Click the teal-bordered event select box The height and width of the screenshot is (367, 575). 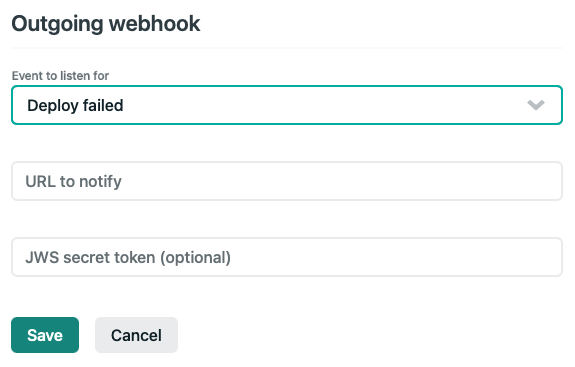(x=287, y=105)
